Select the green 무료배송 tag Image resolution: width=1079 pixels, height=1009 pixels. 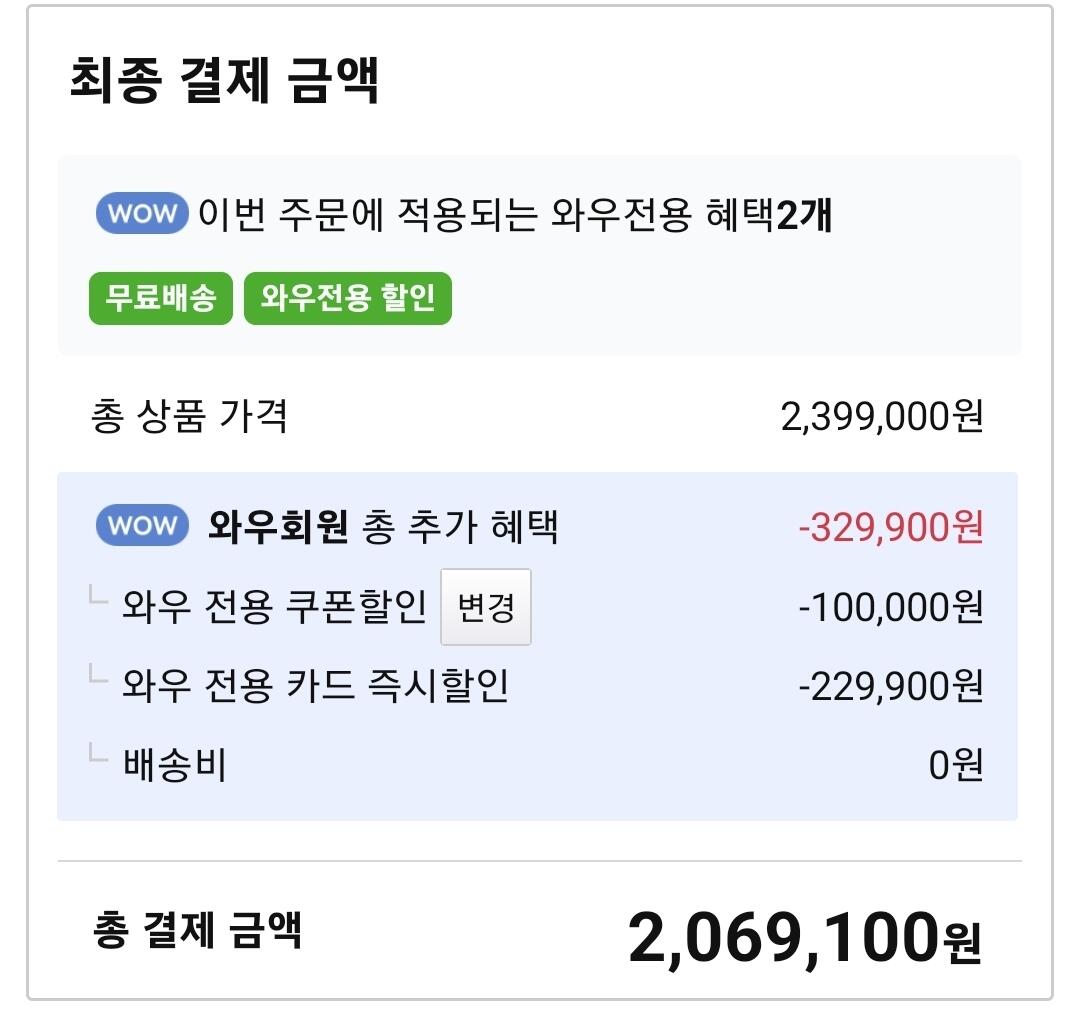[x=161, y=298]
